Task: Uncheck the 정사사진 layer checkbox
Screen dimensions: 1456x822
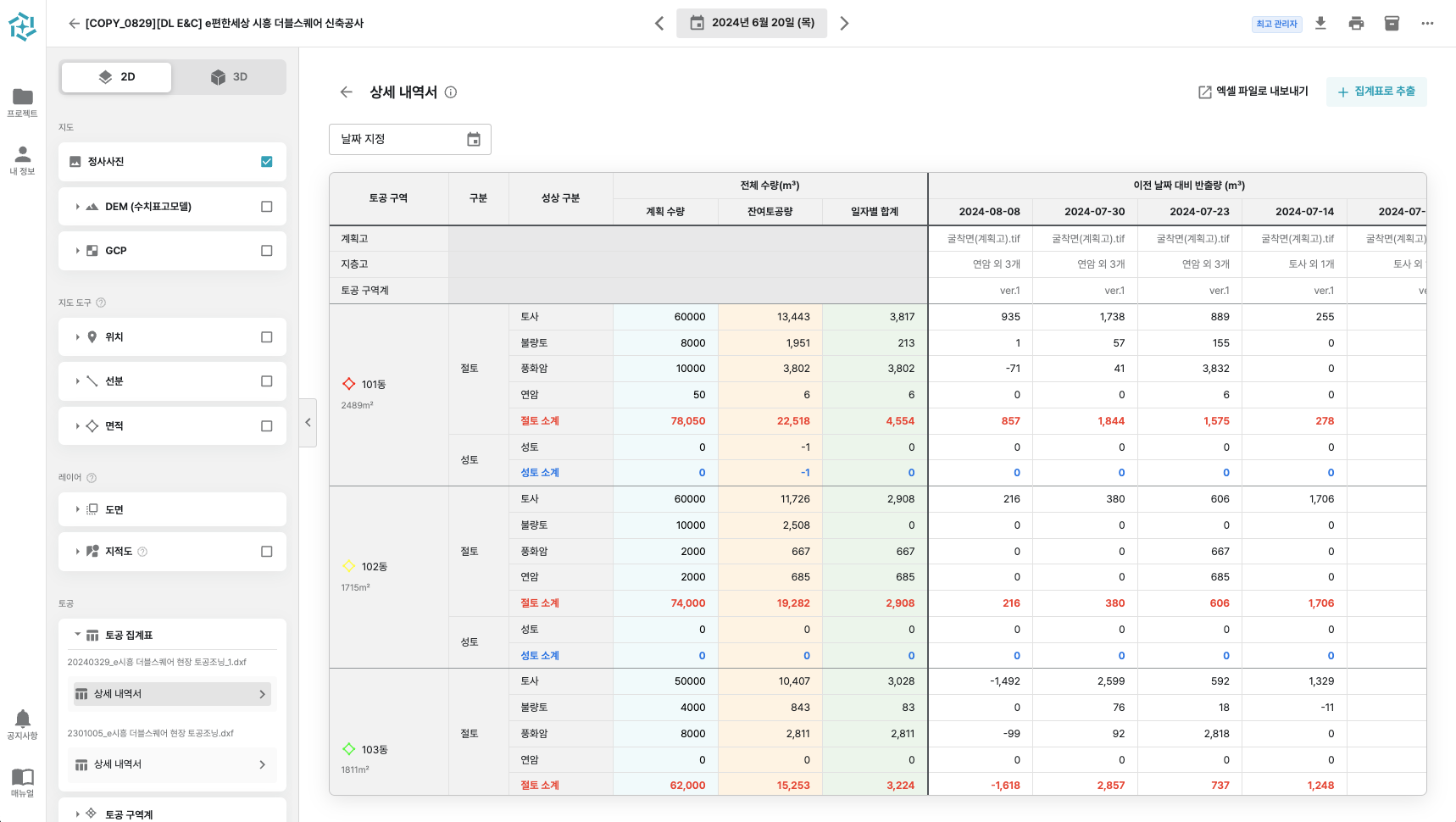Action: tap(267, 161)
